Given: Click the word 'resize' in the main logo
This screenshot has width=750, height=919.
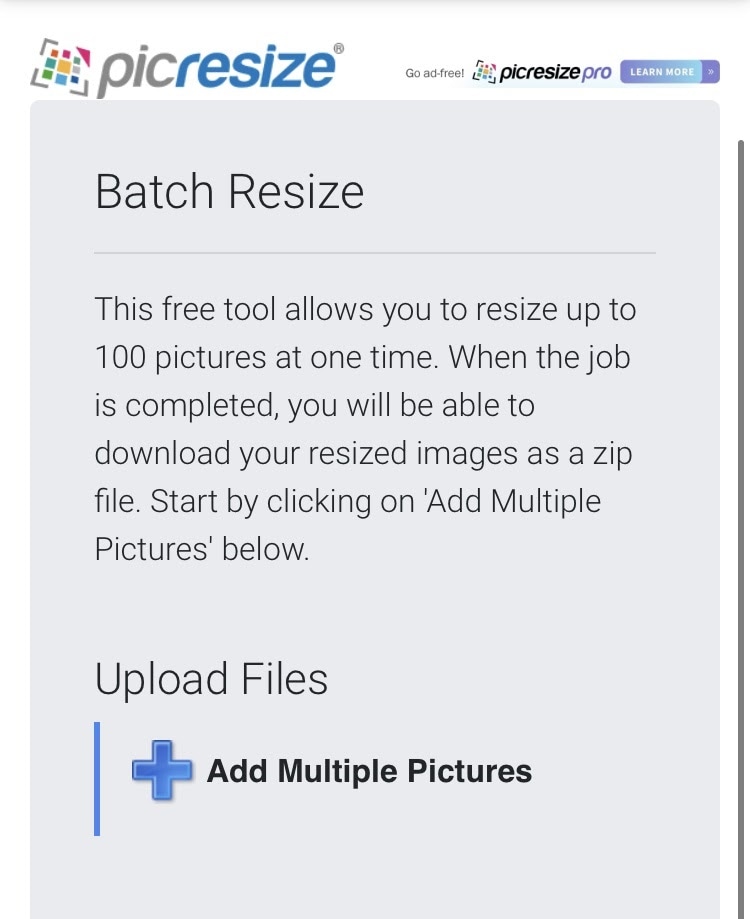Looking at the screenshot, I should click(x=263, y=68).
